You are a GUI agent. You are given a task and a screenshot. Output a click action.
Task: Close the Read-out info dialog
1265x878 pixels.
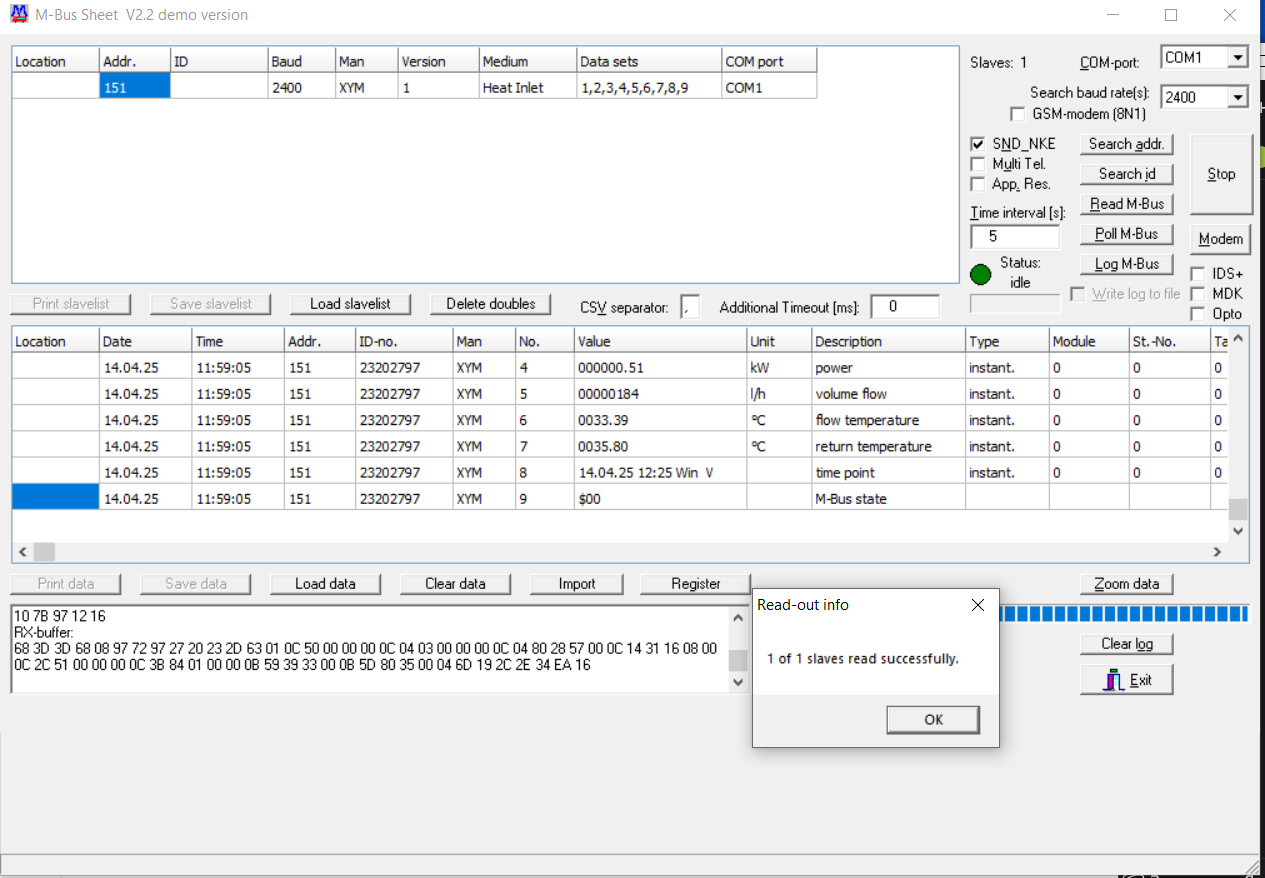(978, 605)
